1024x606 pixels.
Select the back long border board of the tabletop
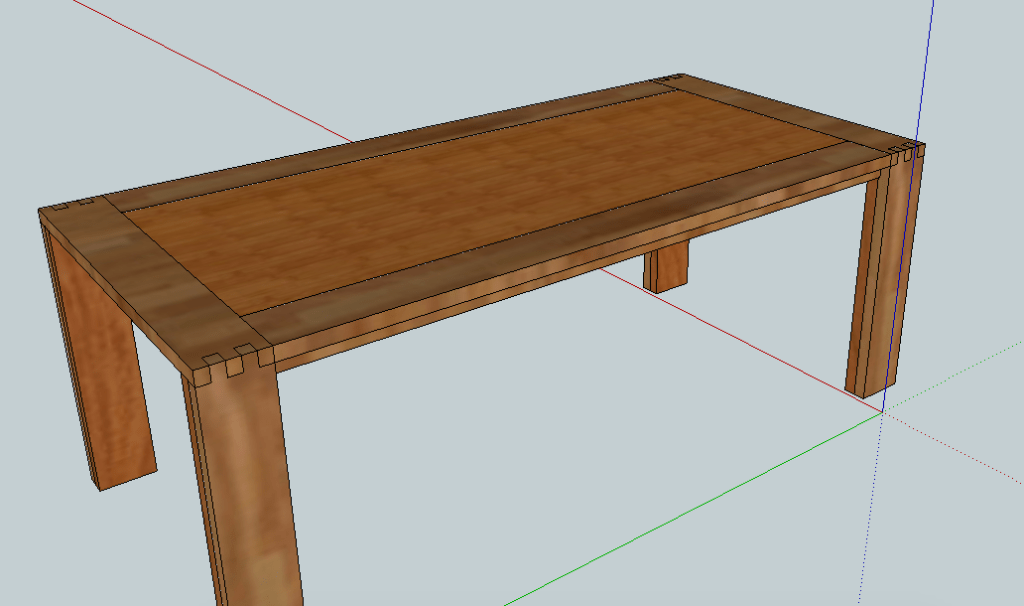pos(392,147)
